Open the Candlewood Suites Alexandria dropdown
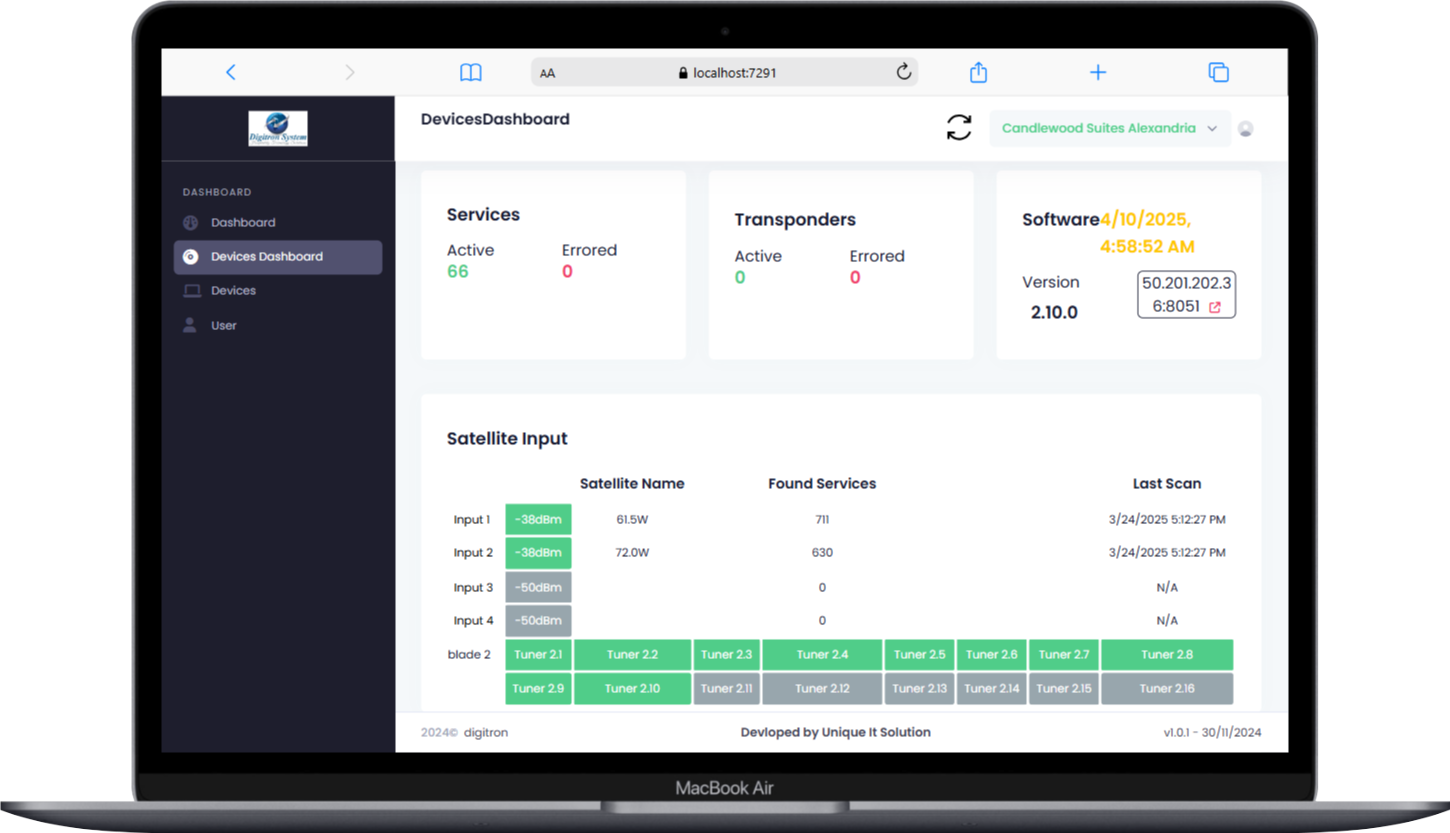The height and width of the screenshot is (833, 1450). click(x=1109, y=128)
